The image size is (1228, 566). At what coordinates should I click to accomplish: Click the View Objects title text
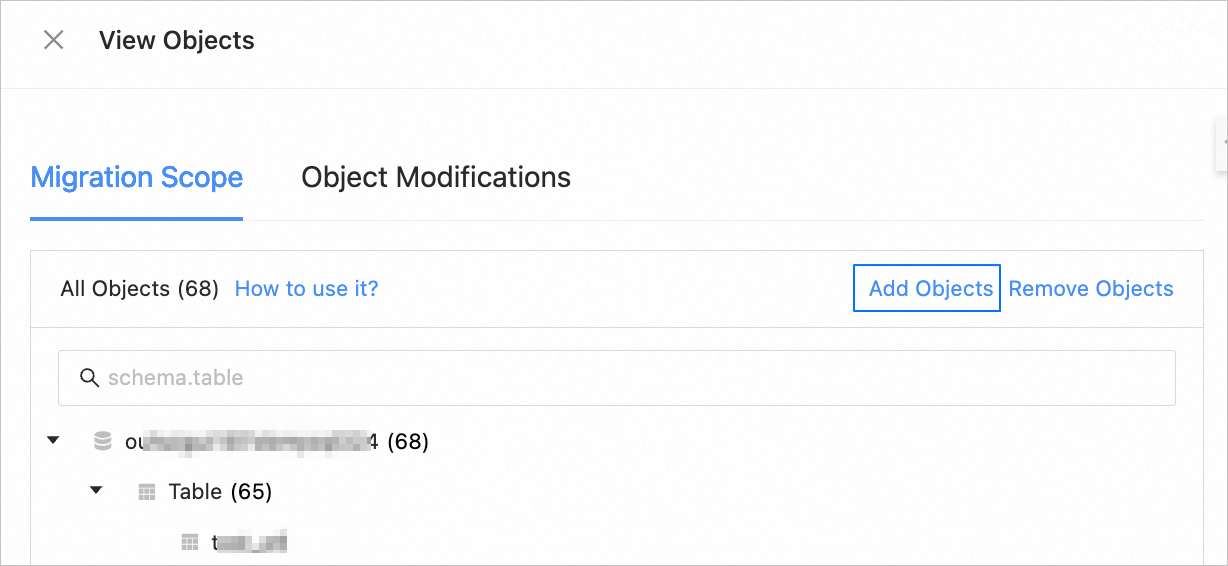(x=177, y=41)
